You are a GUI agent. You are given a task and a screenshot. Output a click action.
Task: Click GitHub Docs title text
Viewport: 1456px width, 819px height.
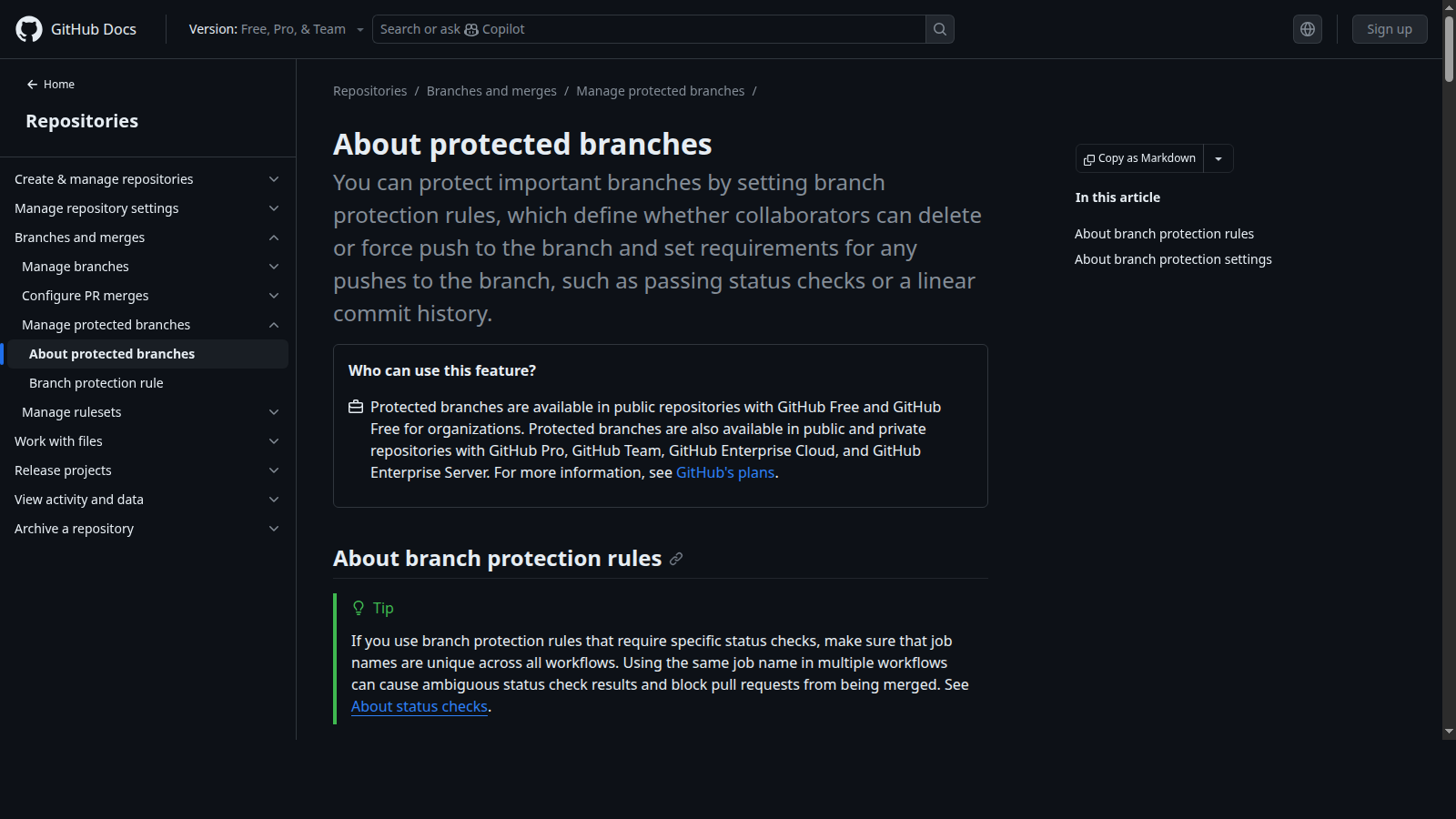[x=94, y=29]
